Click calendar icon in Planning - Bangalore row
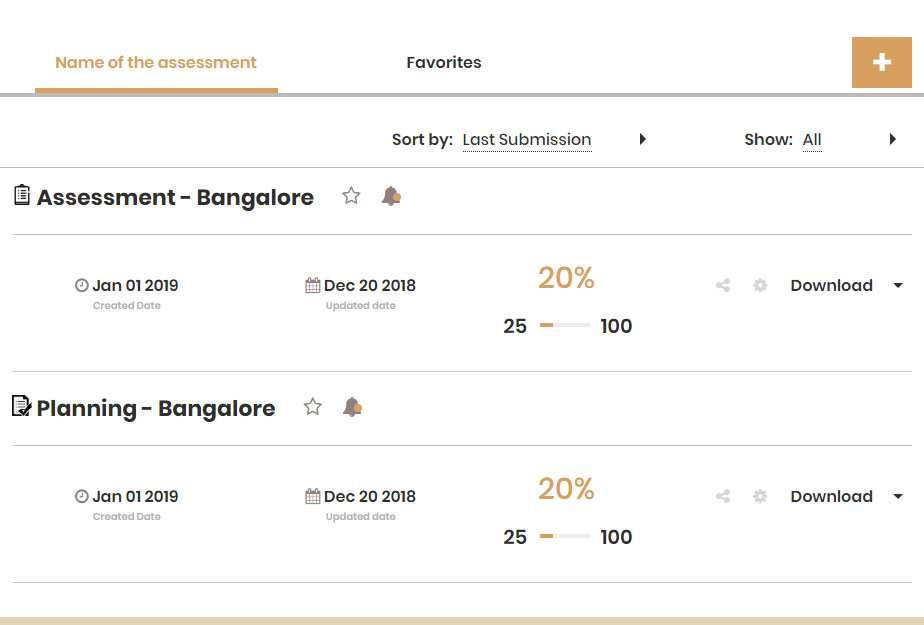This screenshot has height=625, width=924. (313, 497)
